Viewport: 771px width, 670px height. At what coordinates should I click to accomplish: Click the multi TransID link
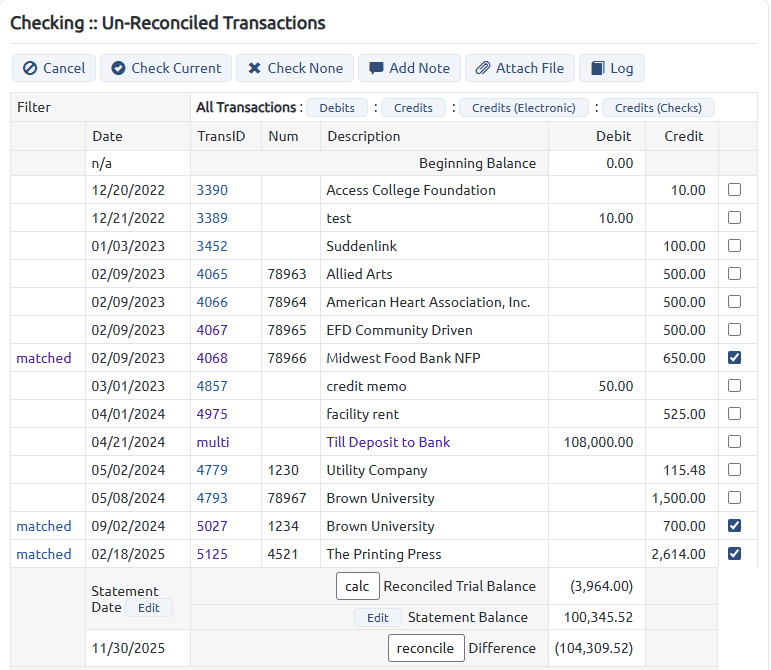(x=213, y=442)
